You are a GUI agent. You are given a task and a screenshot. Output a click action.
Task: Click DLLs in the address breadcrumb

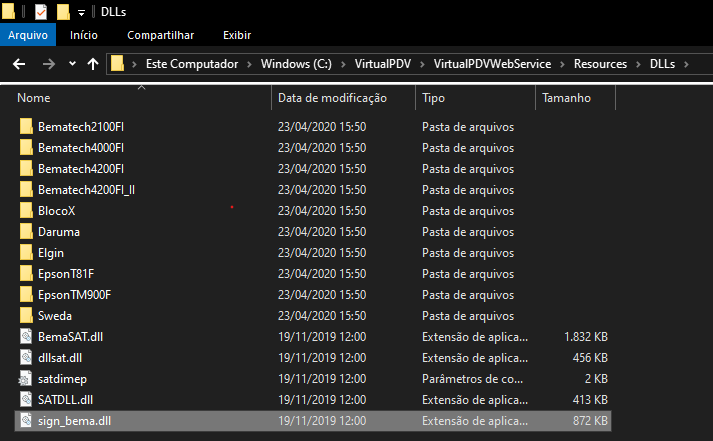pos(662,64)
